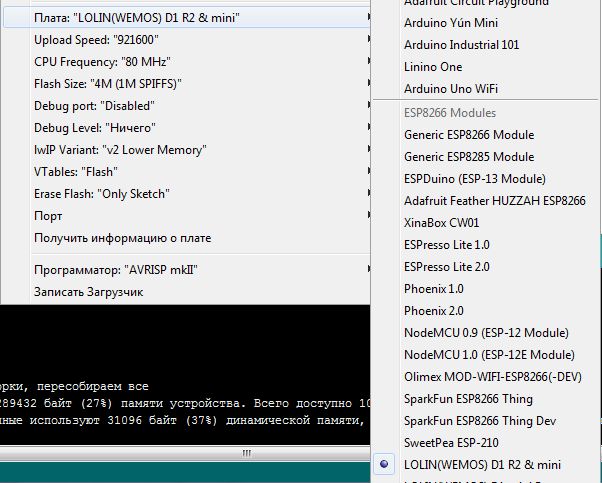The height and width of the screenshot is (483, 602).
Task: Pick ESPDuino (ESP-13 Module)
Action: point(486,179)
